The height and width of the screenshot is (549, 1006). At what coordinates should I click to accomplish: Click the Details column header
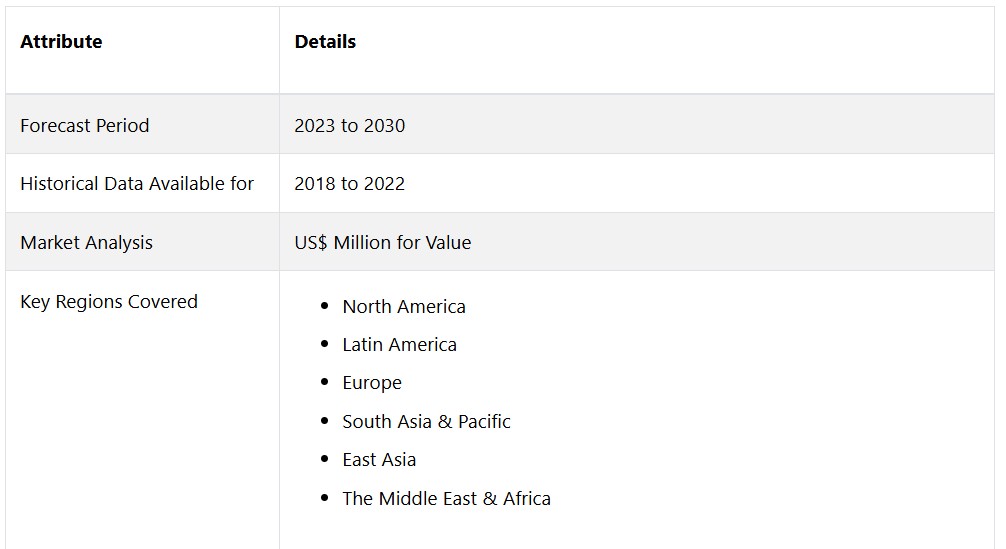(325, 42)
